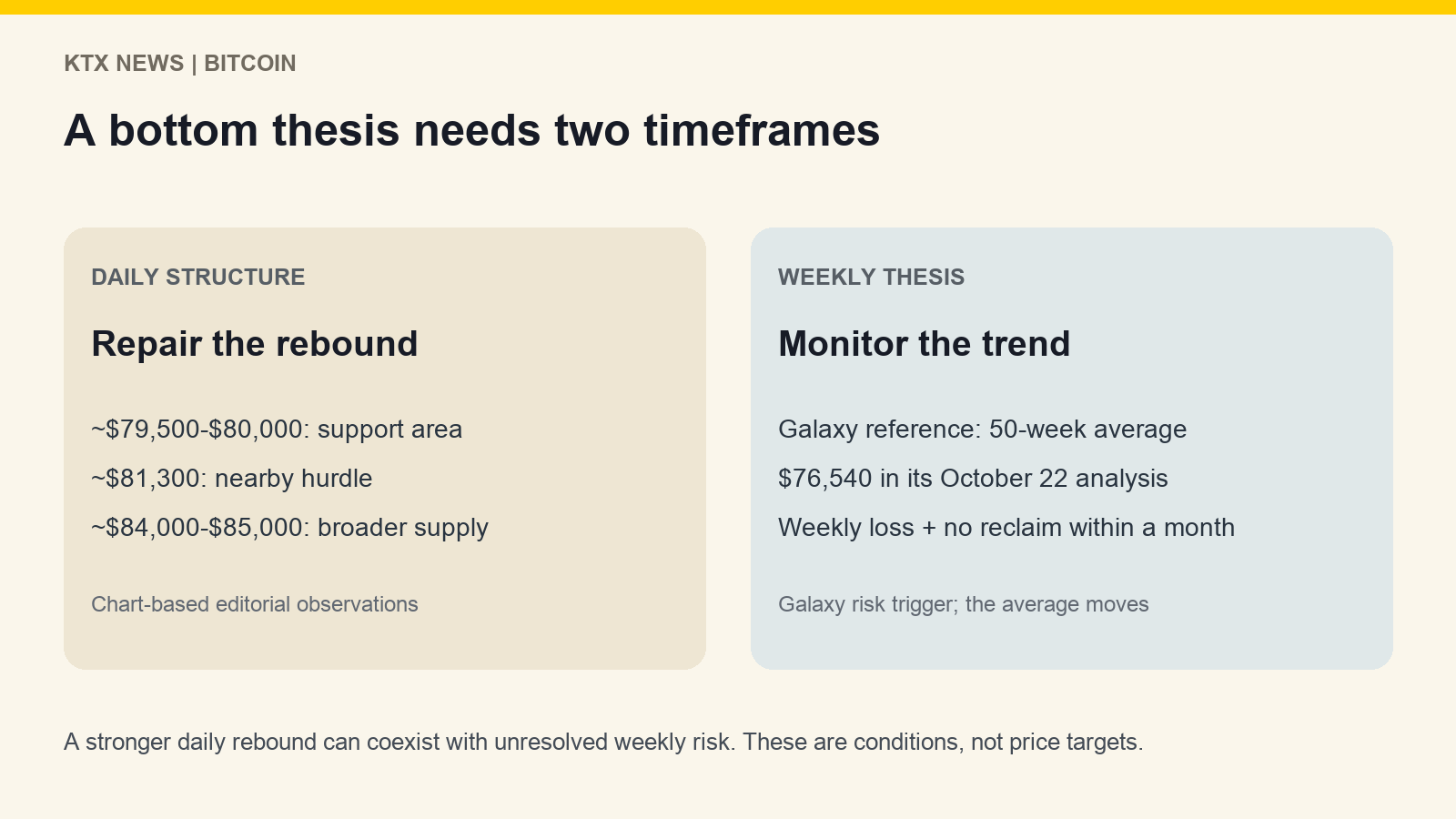Click the ~$81,300 nearby hurdle line
The image size is (1456, 819).
232,479
